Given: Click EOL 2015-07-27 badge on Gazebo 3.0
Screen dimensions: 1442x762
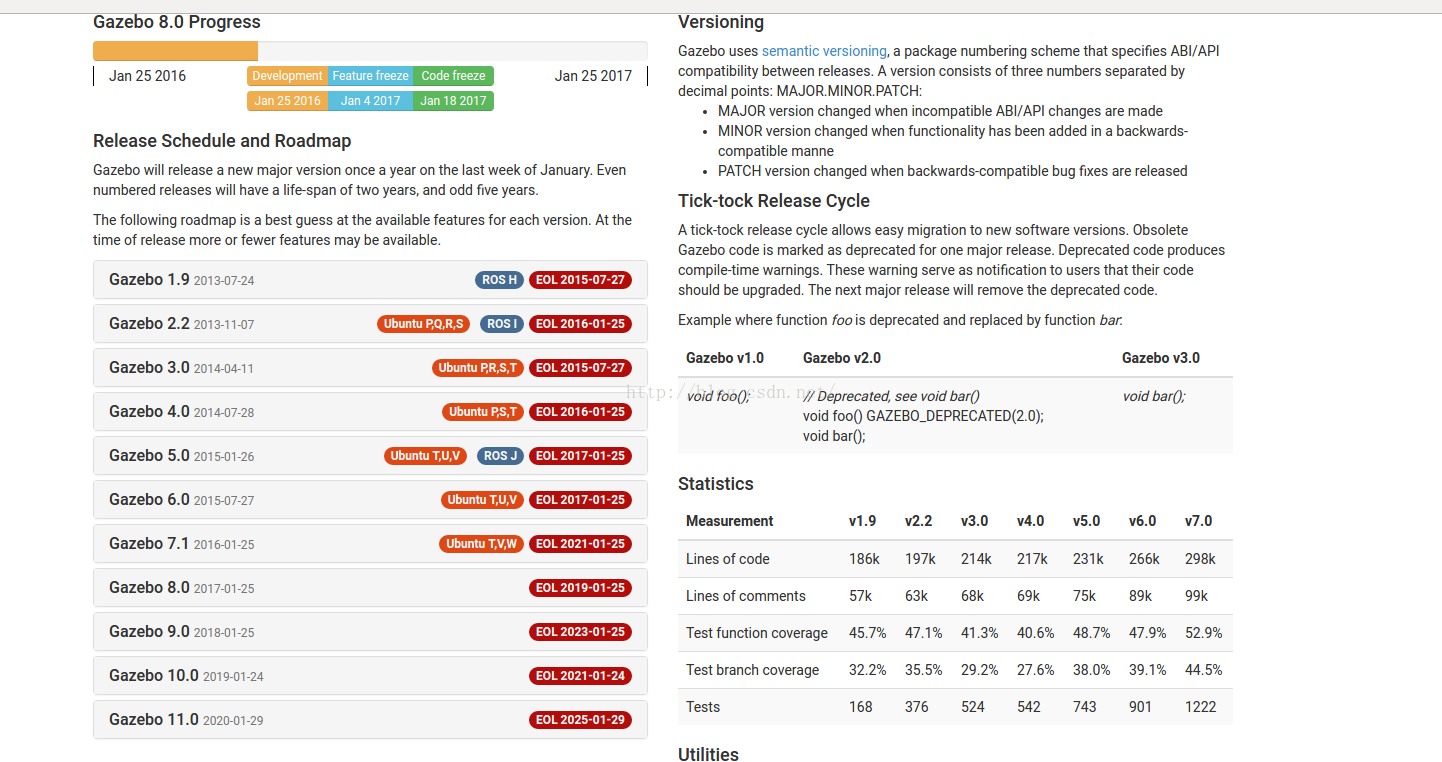Looking at the screenshot, I should point(581,368).
